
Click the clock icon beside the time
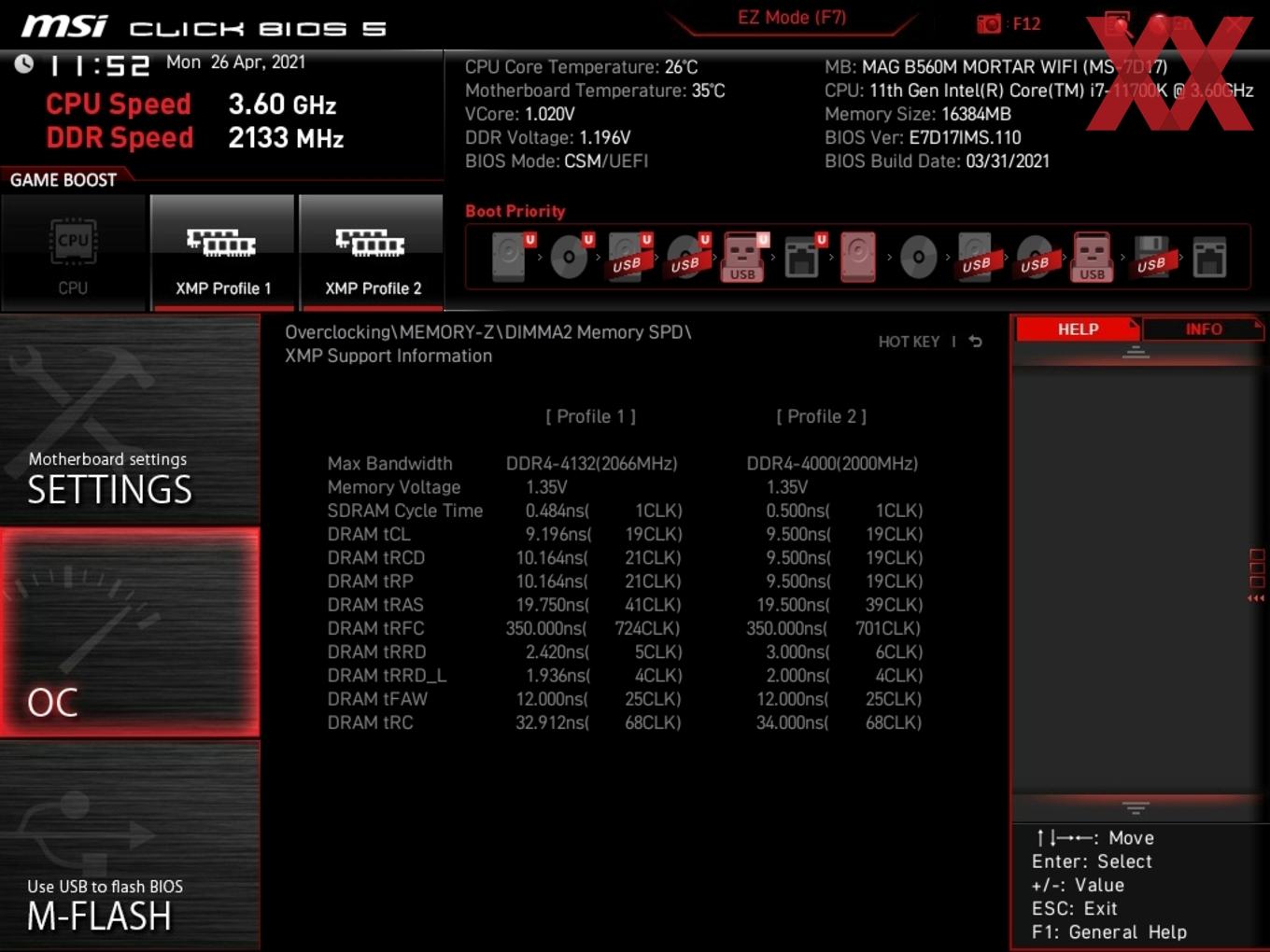[24, 63]
